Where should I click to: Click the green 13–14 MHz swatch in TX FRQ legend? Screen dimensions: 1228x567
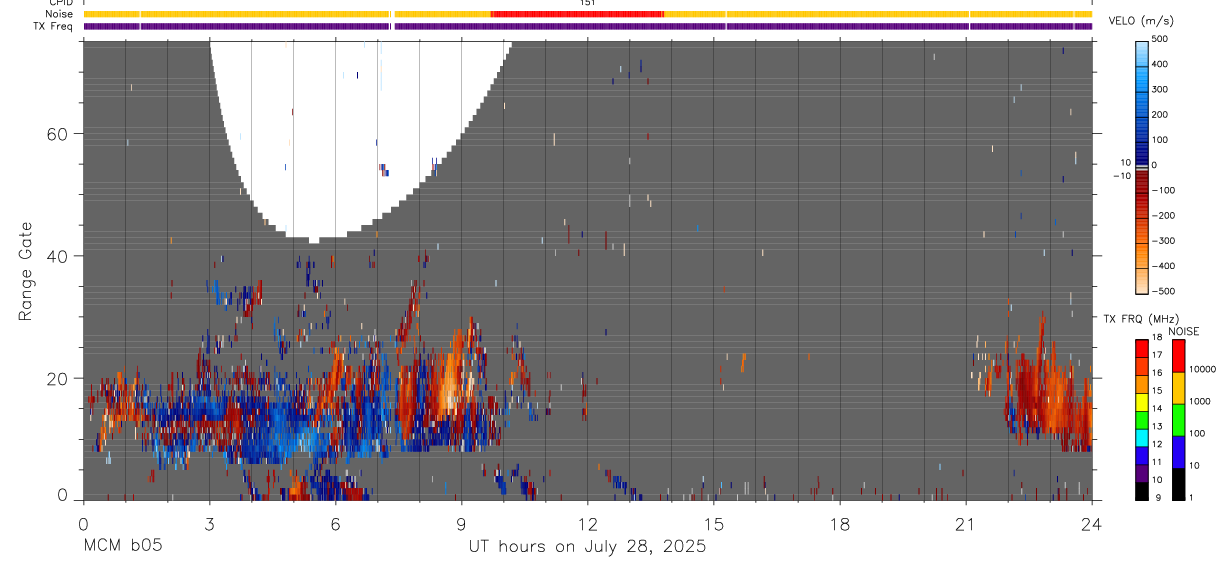[1142, 418]
